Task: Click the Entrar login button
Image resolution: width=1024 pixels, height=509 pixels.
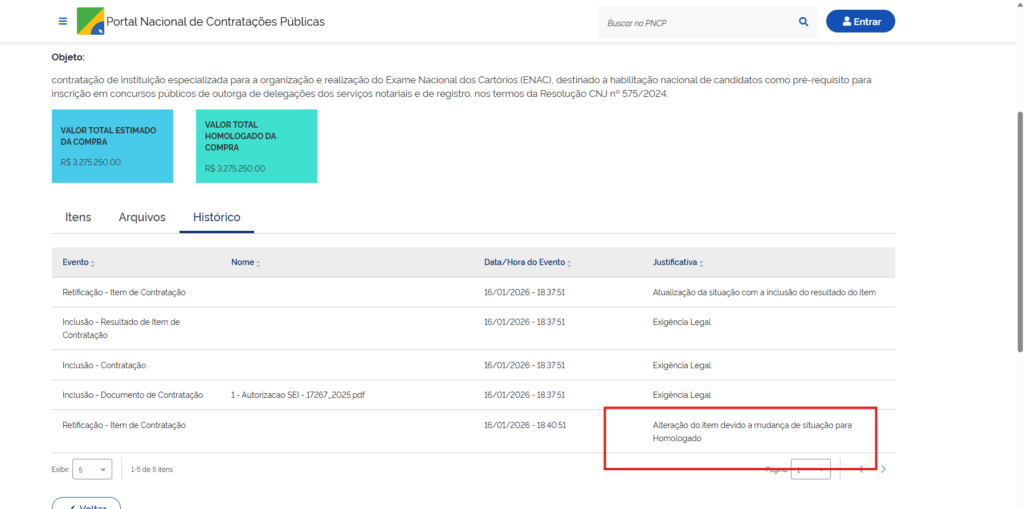Action: point(860,21)
